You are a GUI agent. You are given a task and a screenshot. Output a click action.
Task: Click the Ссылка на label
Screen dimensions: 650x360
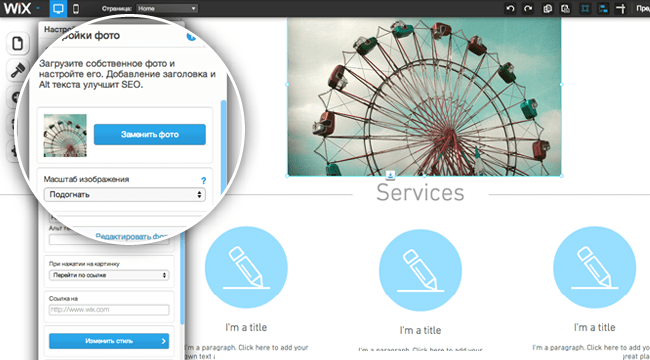(63, 299)
